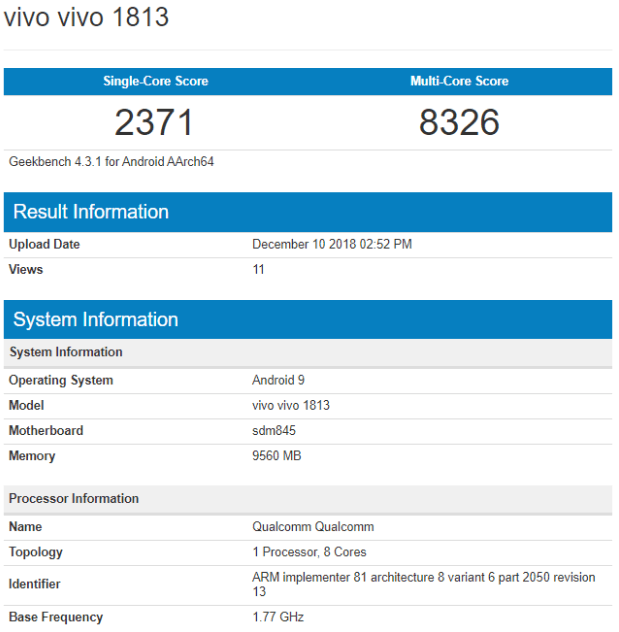Click the single-core value 2371
619x632 pixels.
pyautogui.click(x=154, y=122)
